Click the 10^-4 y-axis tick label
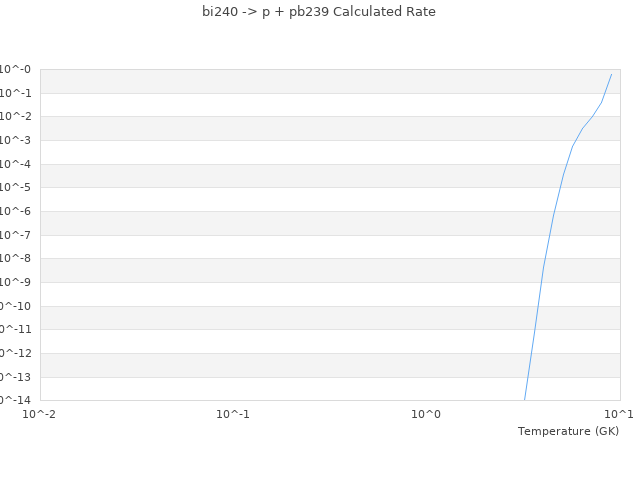 [16, 164]
